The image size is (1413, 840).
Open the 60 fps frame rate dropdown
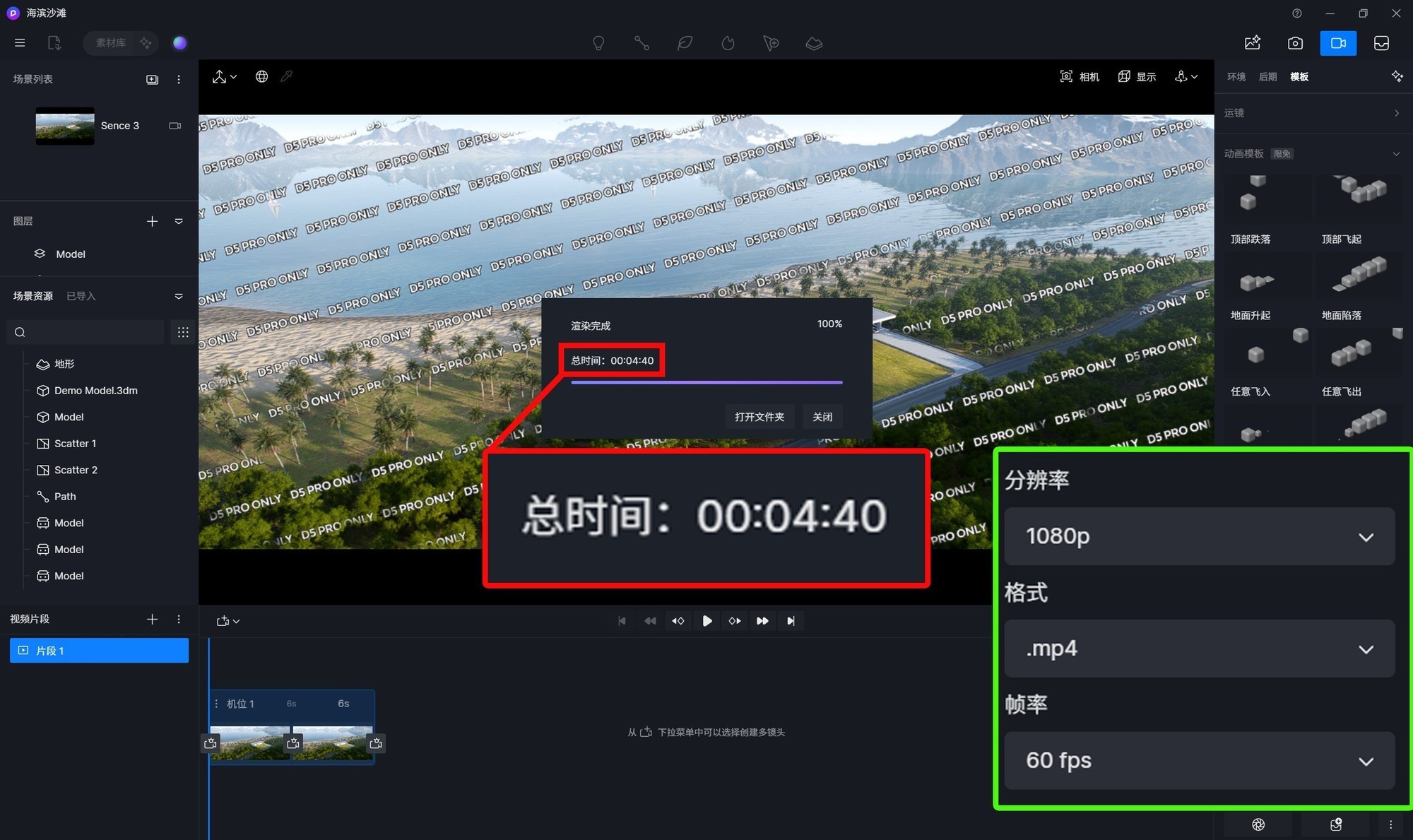(x=1198, y=761)
